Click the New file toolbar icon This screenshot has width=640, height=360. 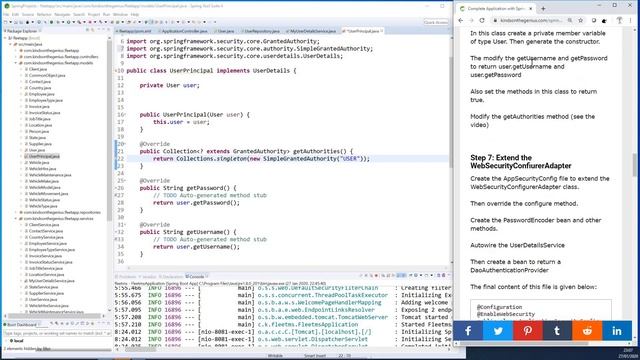6,22
